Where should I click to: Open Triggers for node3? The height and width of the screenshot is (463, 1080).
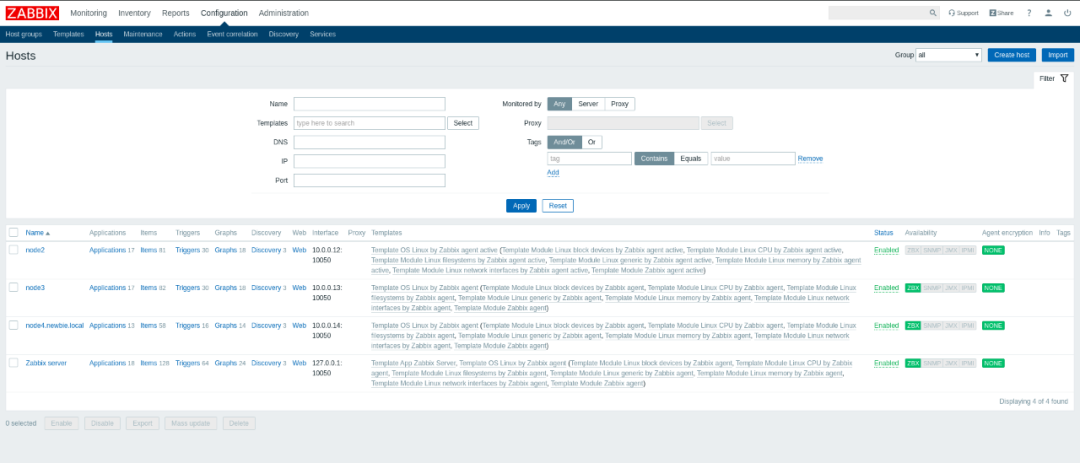tap(187, 288)
